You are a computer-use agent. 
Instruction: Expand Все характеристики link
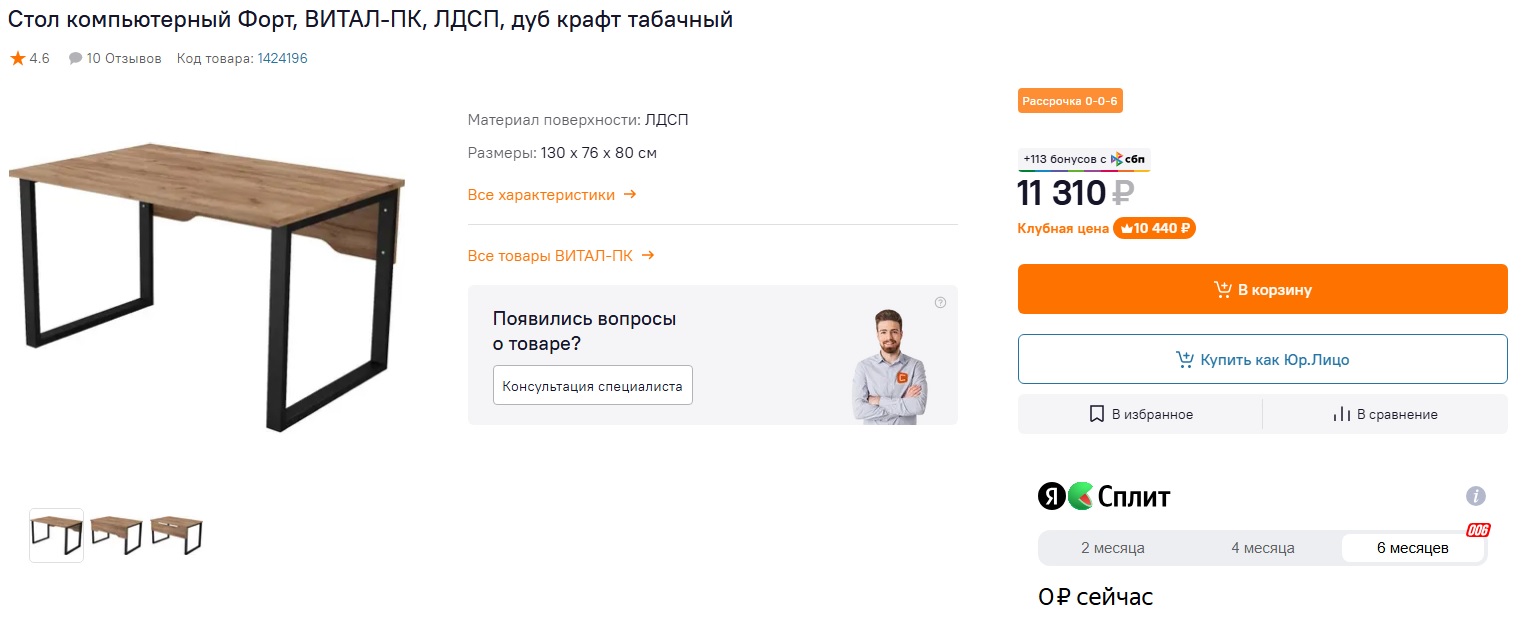point(552,195)
